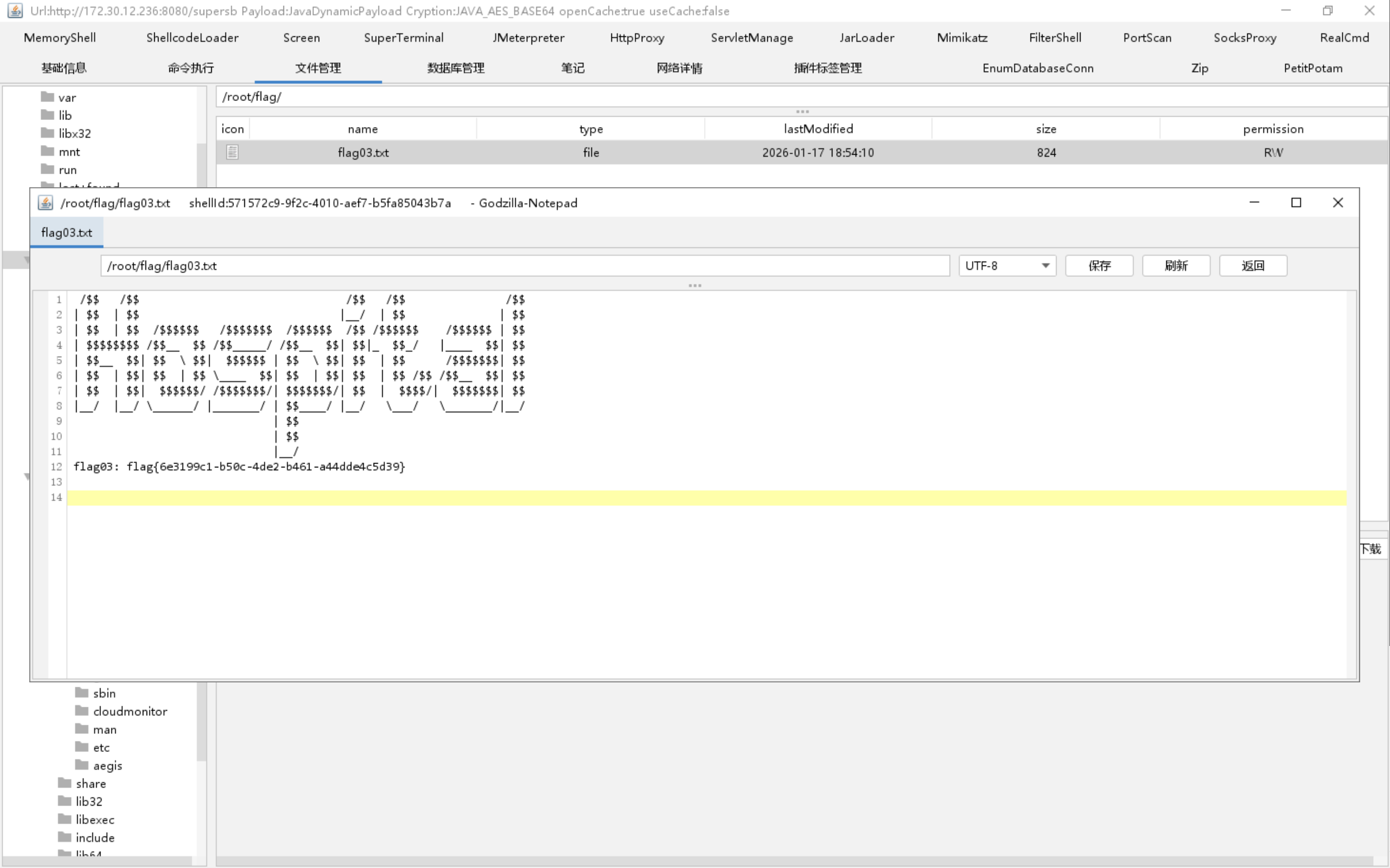This screenshot has width=1390, height=868.
Task: Click the /root/flag/flag03.txt path field
Action: point(524,266)
